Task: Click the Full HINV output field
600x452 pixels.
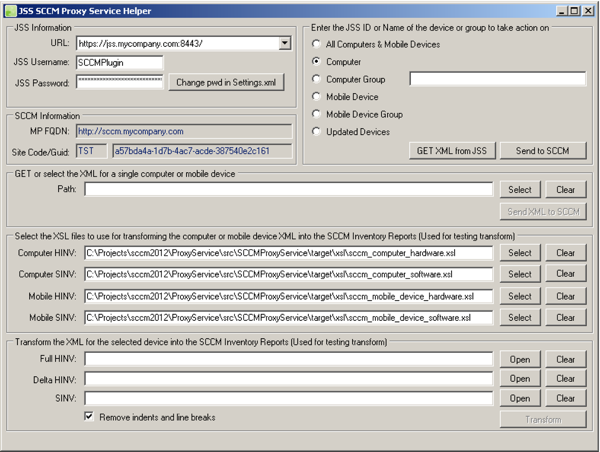Action: (x=289, y=359)
